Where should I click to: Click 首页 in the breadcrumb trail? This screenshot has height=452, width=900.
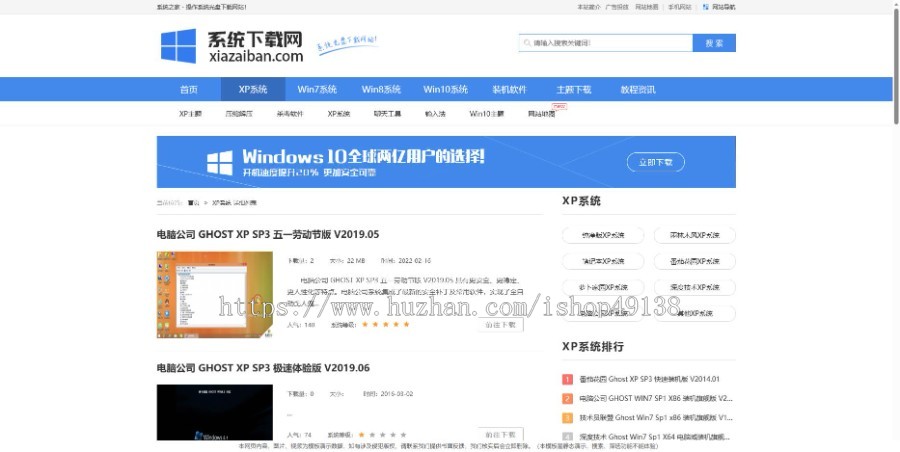(x=193, y=203)
